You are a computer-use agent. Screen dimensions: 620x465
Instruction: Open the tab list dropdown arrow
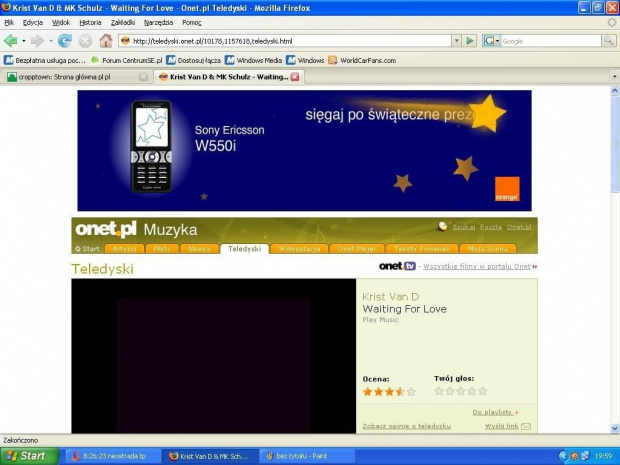[612, 76]
